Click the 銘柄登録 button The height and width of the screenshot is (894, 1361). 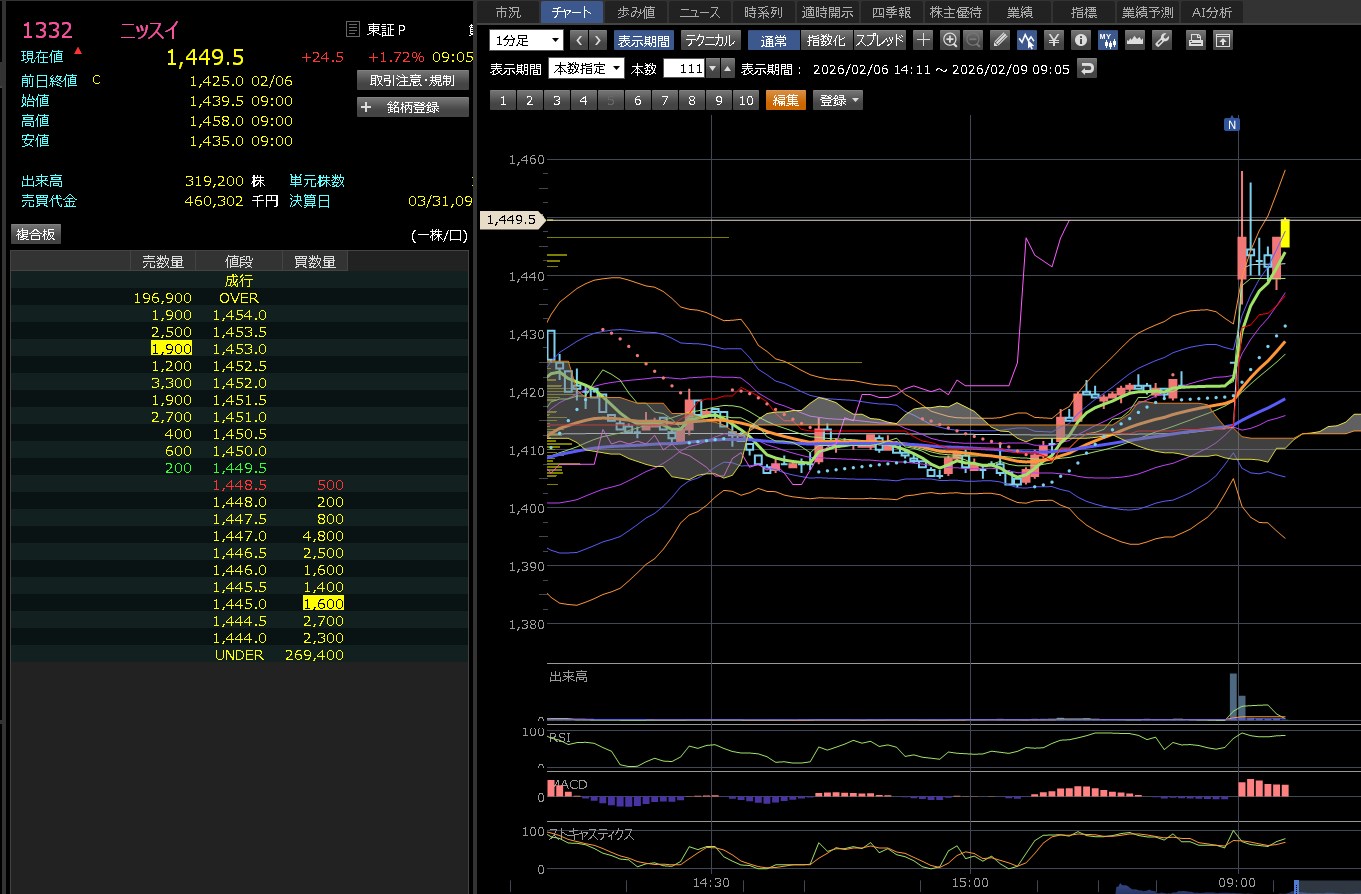(412, 107)
